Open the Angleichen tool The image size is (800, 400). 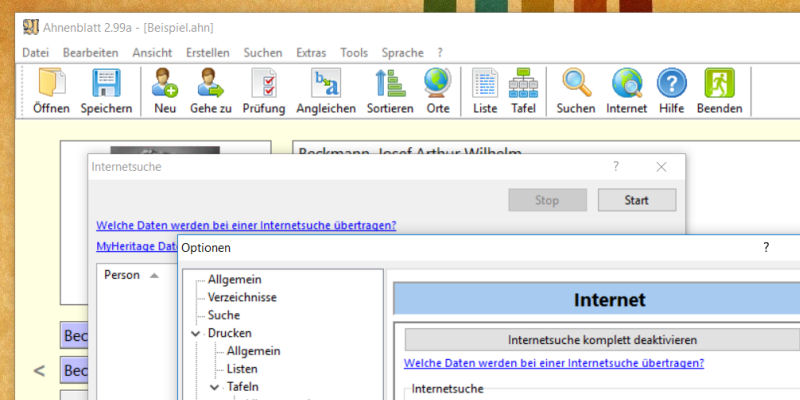point(326,91)
